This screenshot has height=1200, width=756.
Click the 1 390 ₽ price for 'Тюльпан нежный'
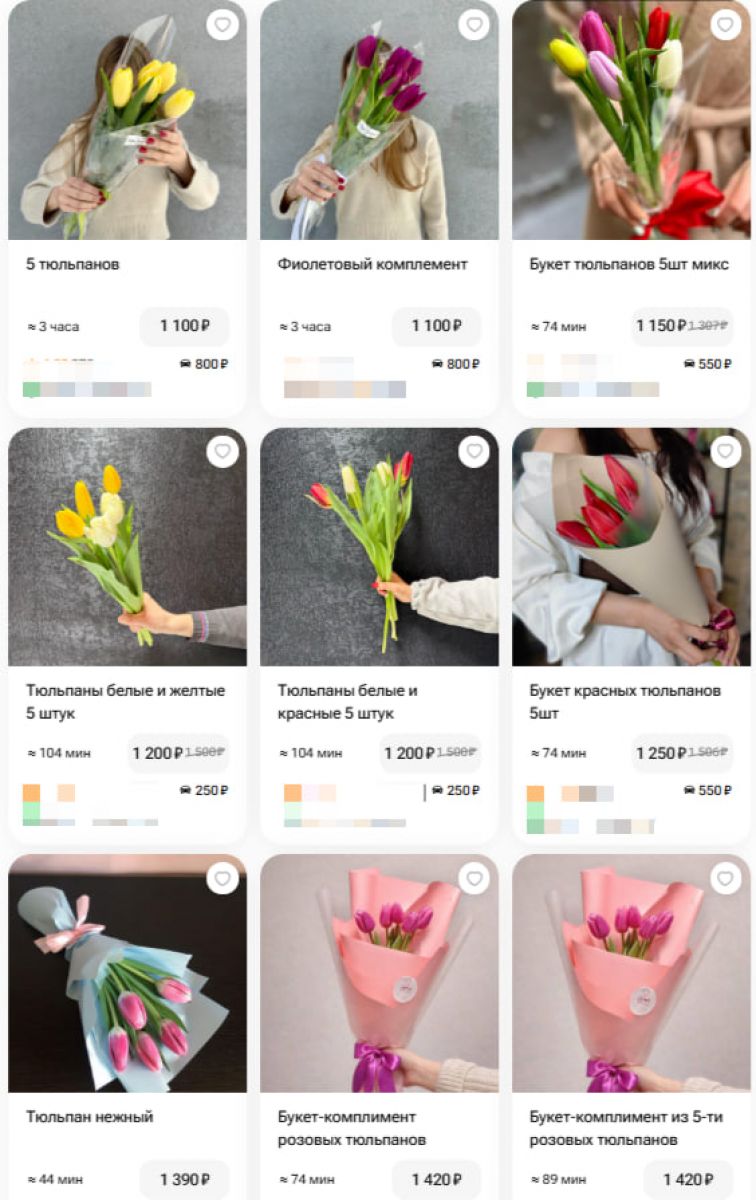[x=184, y=1179]
